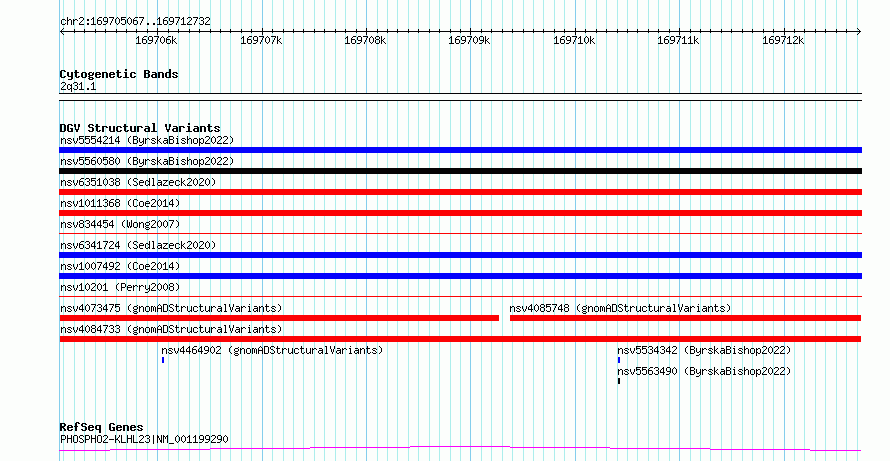890x461 pixels.
Task: Click the 169711k ruler position
Action: [x=679, y=41]
